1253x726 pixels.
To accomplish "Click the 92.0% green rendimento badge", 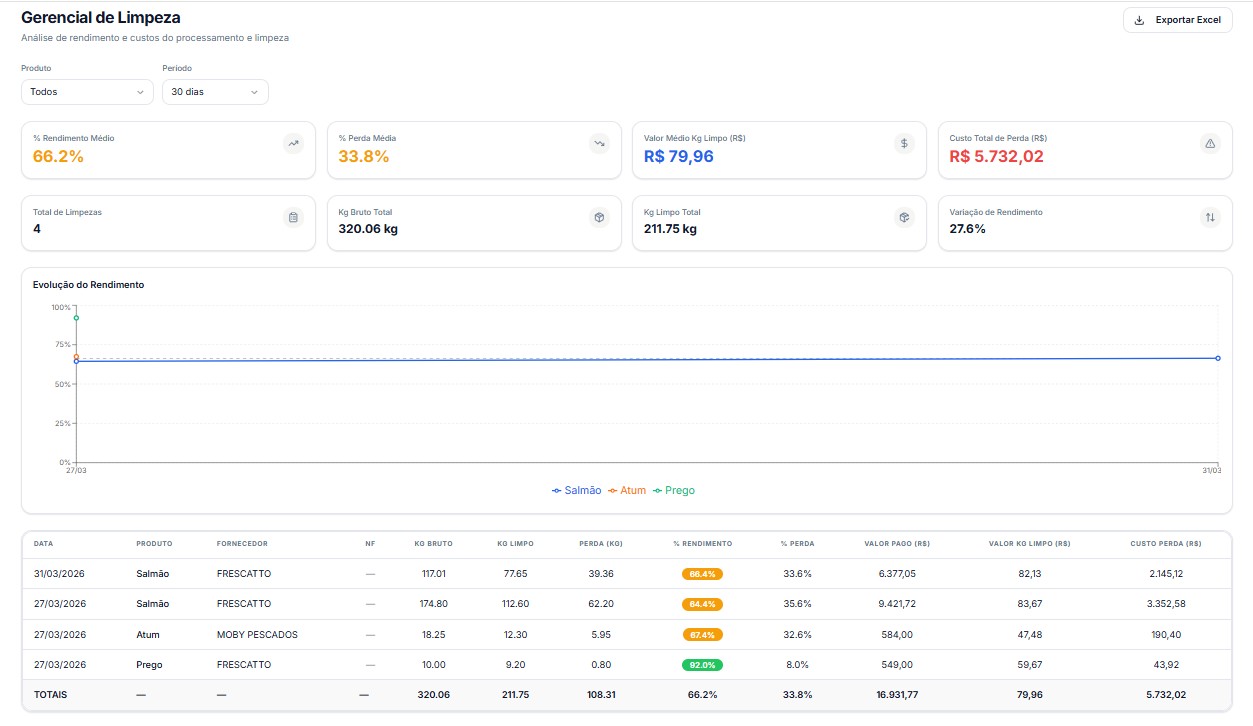I will [702, 665].
